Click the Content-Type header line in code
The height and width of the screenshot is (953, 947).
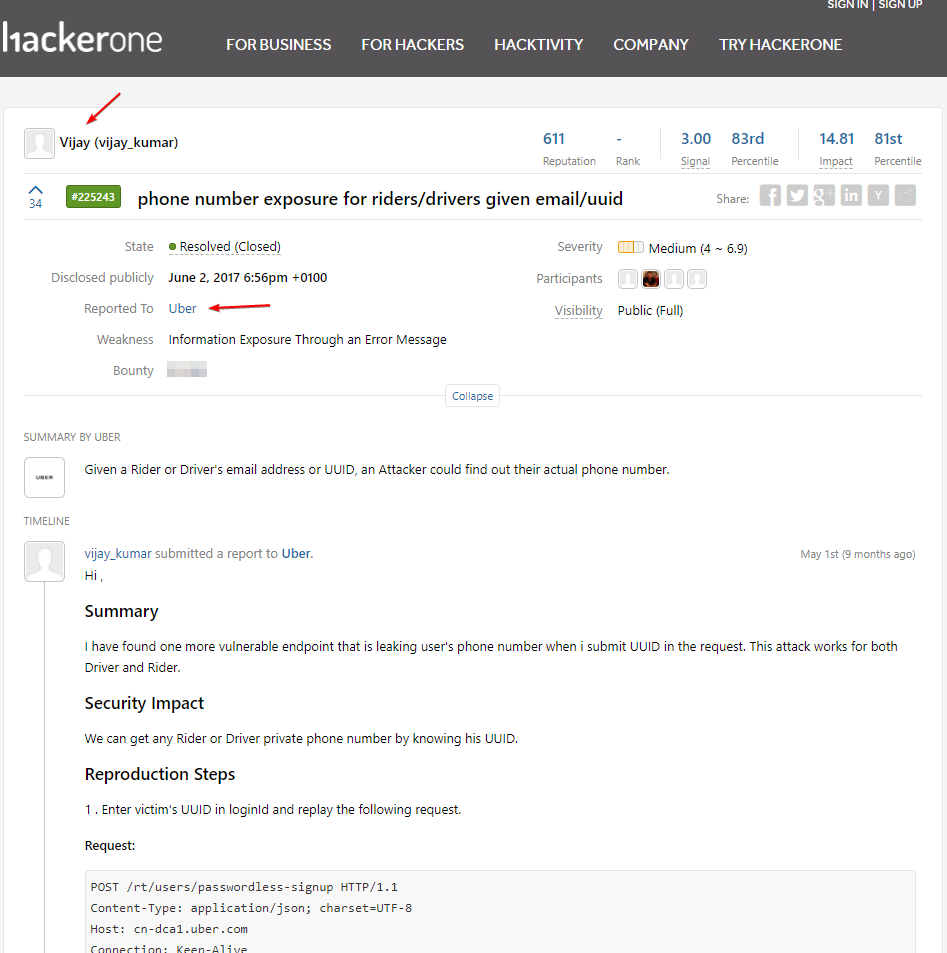[251, 908]
